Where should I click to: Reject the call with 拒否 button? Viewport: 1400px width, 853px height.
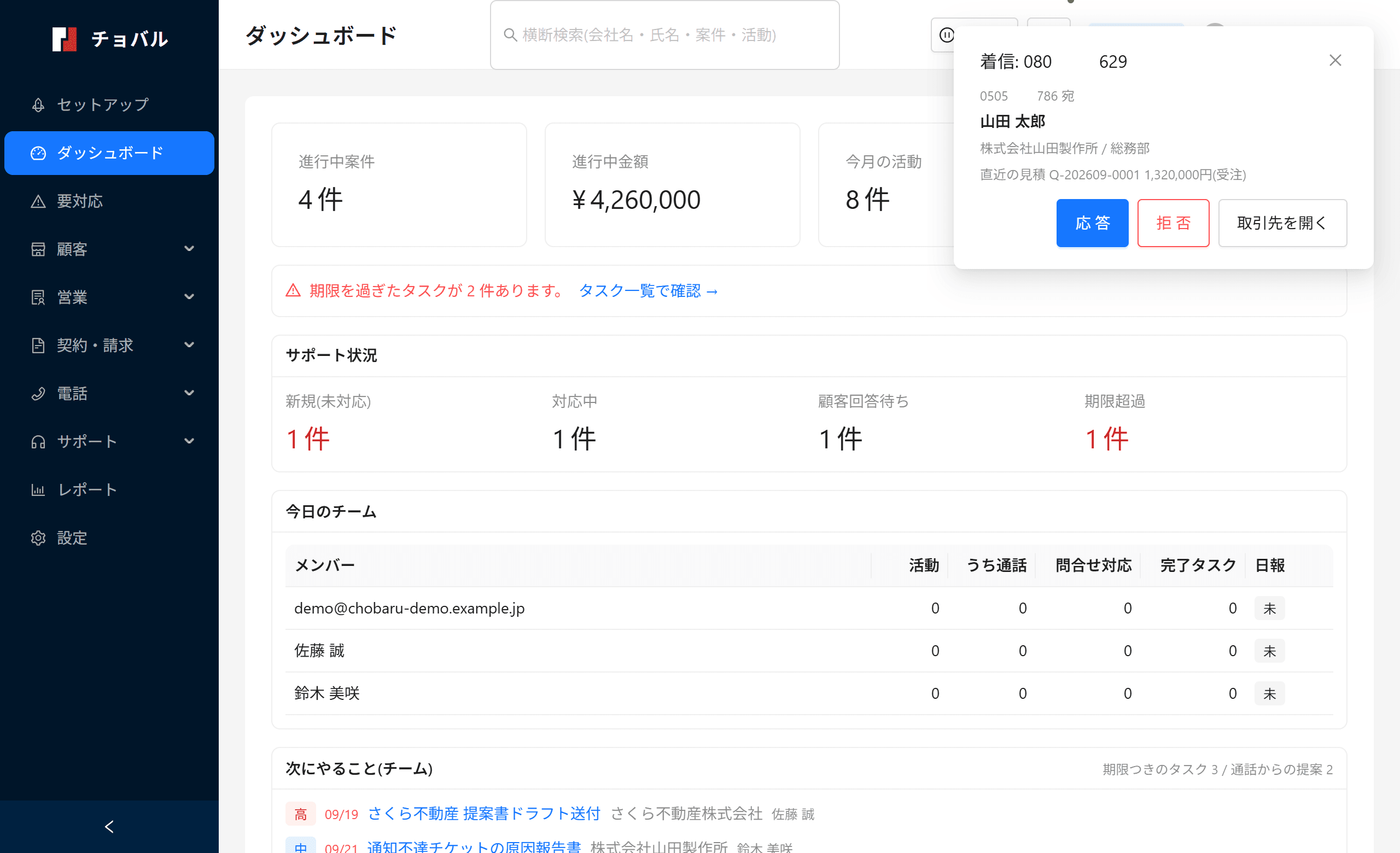(x=1173, y=223)
